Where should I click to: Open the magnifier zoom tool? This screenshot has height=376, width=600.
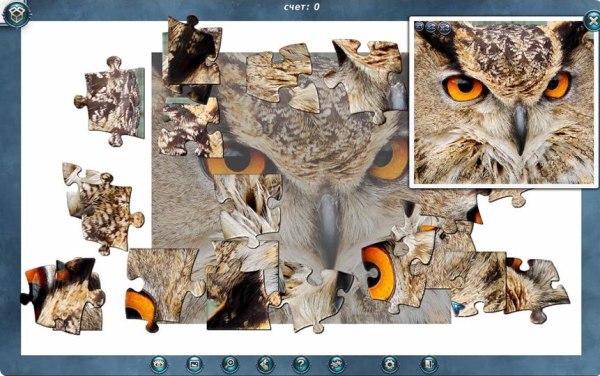click(x=230, y=364)
